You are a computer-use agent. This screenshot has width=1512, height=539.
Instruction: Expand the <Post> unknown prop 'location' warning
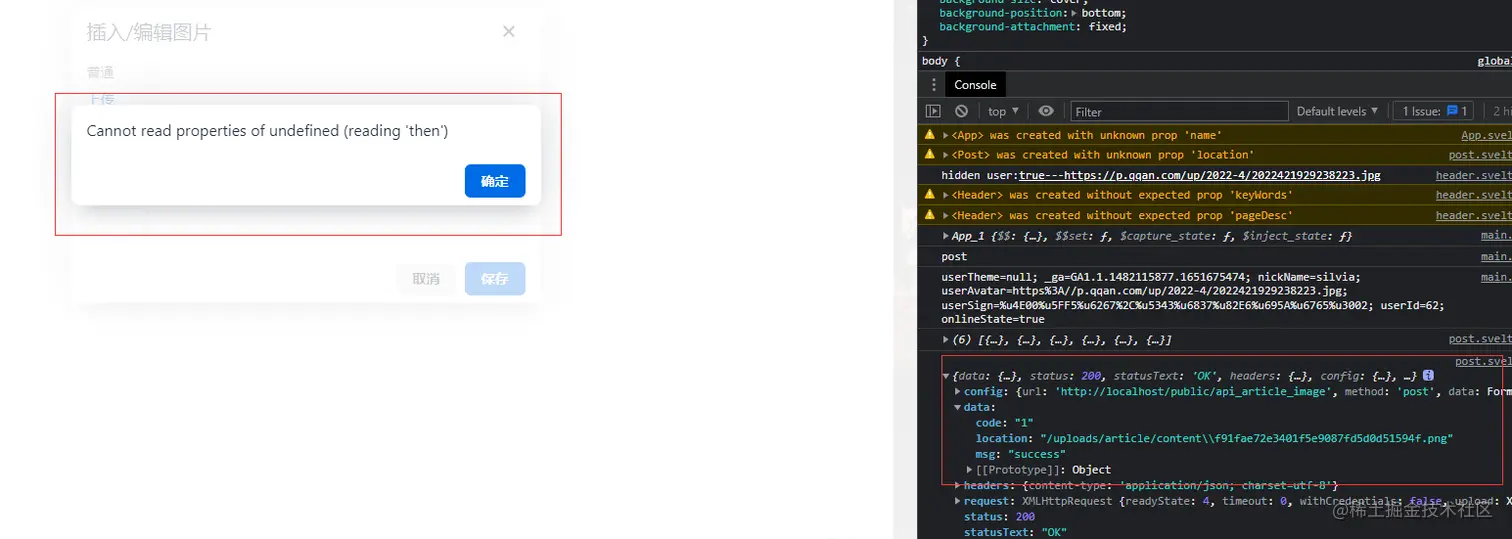click(946, 155)
